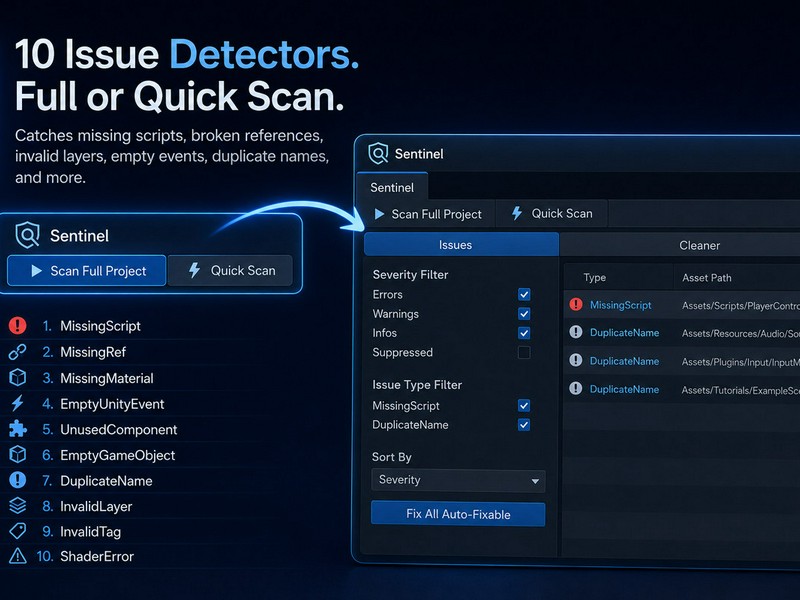This screenshot has width=800, height=600.
Task: Uncheck the Errors severity filter
Action: point(524,294)
